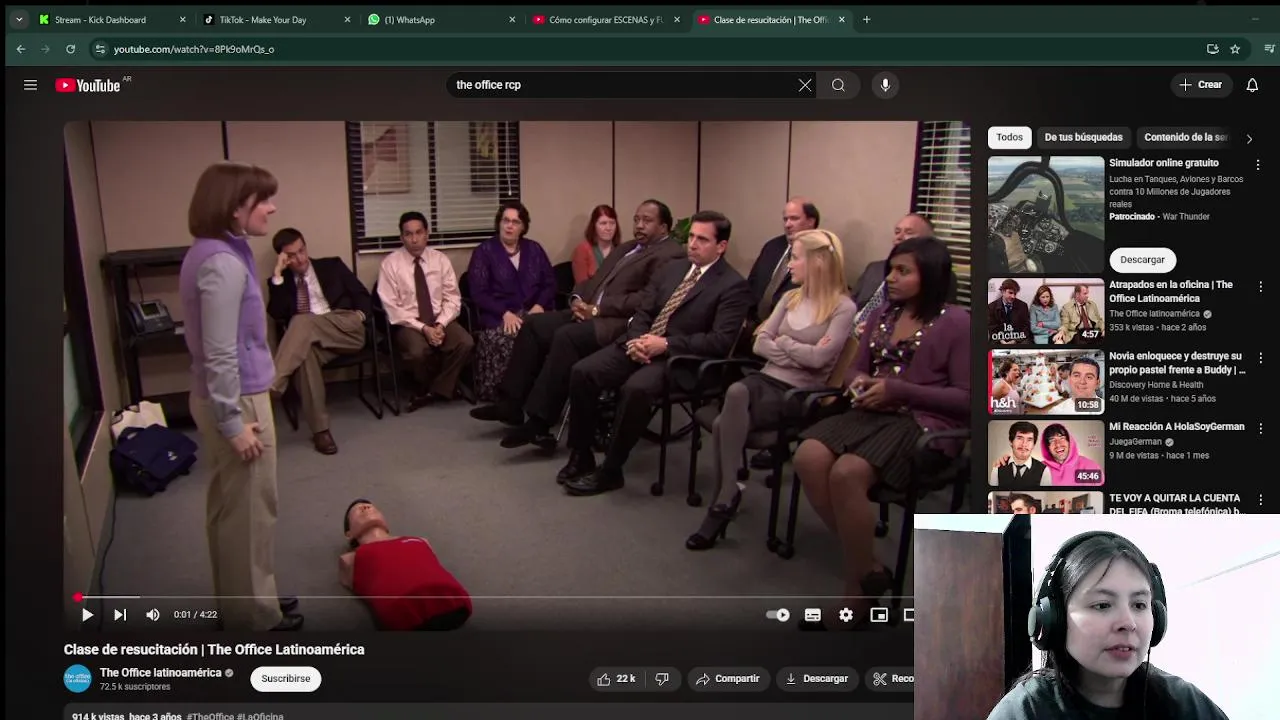
Task: Toggle the autoplay switch
Action: 778,615
